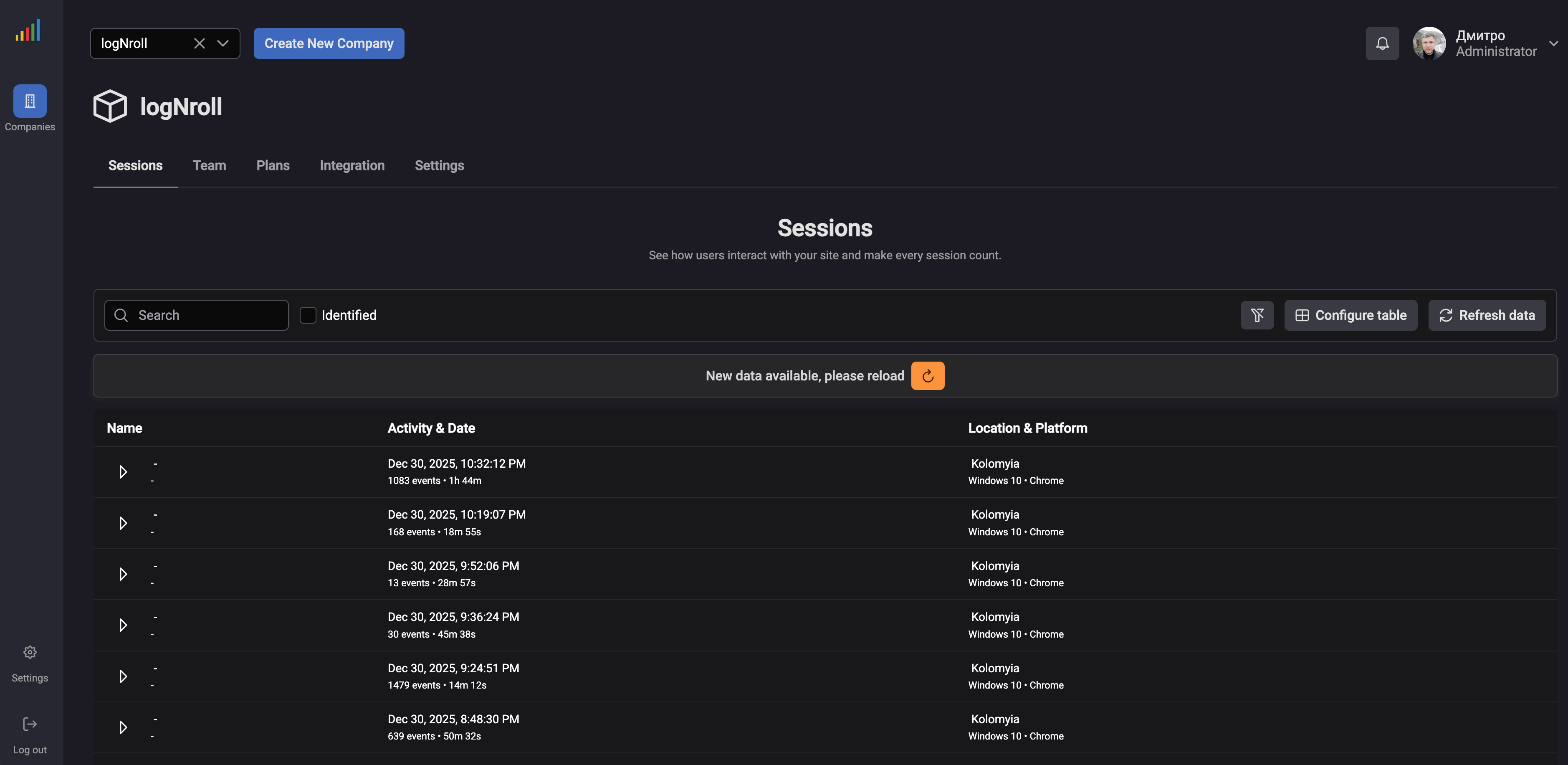Image resolution: width=1568 pixels, height=765 pixels.
Task: Open the Companies sidebar icon
Action: (x=29, y=101)
